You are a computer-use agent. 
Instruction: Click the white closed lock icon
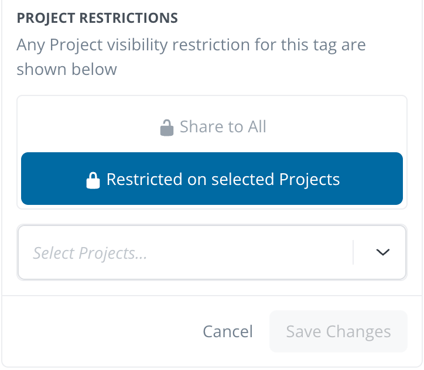coord(93,180)
